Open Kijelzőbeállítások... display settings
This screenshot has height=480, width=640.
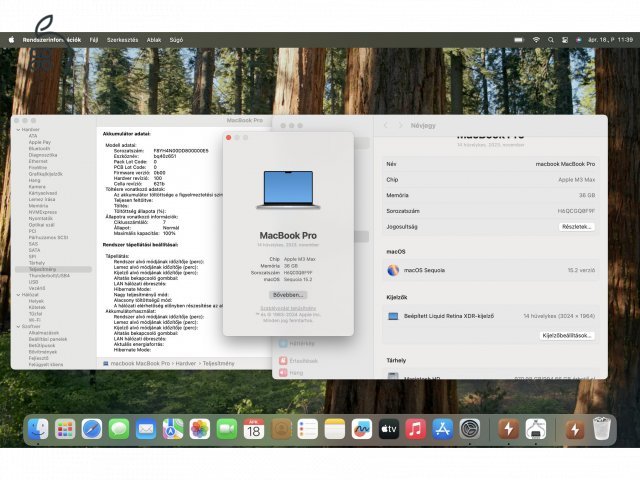(567, 336)
